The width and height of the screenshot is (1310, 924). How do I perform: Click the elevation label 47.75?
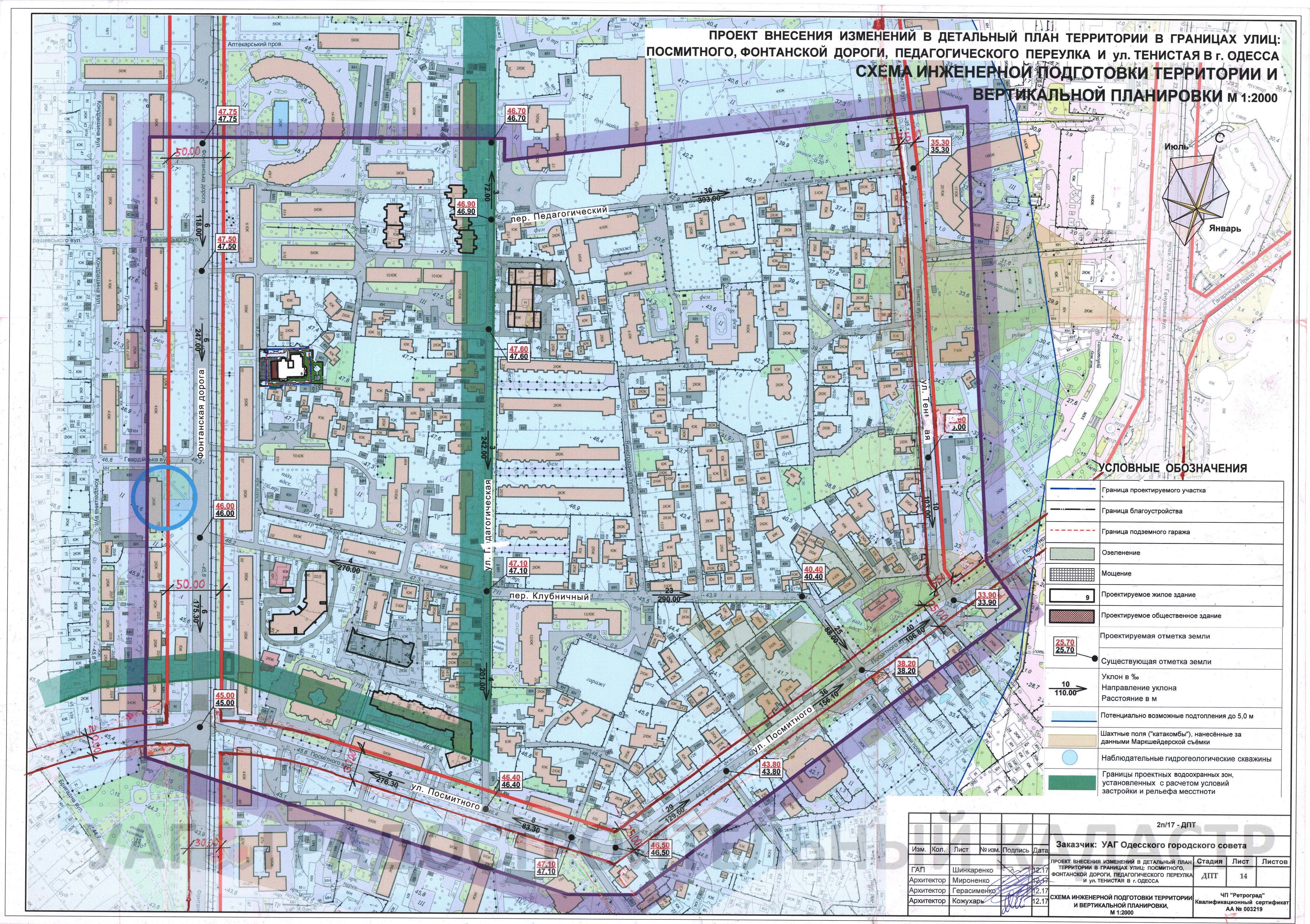click(x=227, y=115)
